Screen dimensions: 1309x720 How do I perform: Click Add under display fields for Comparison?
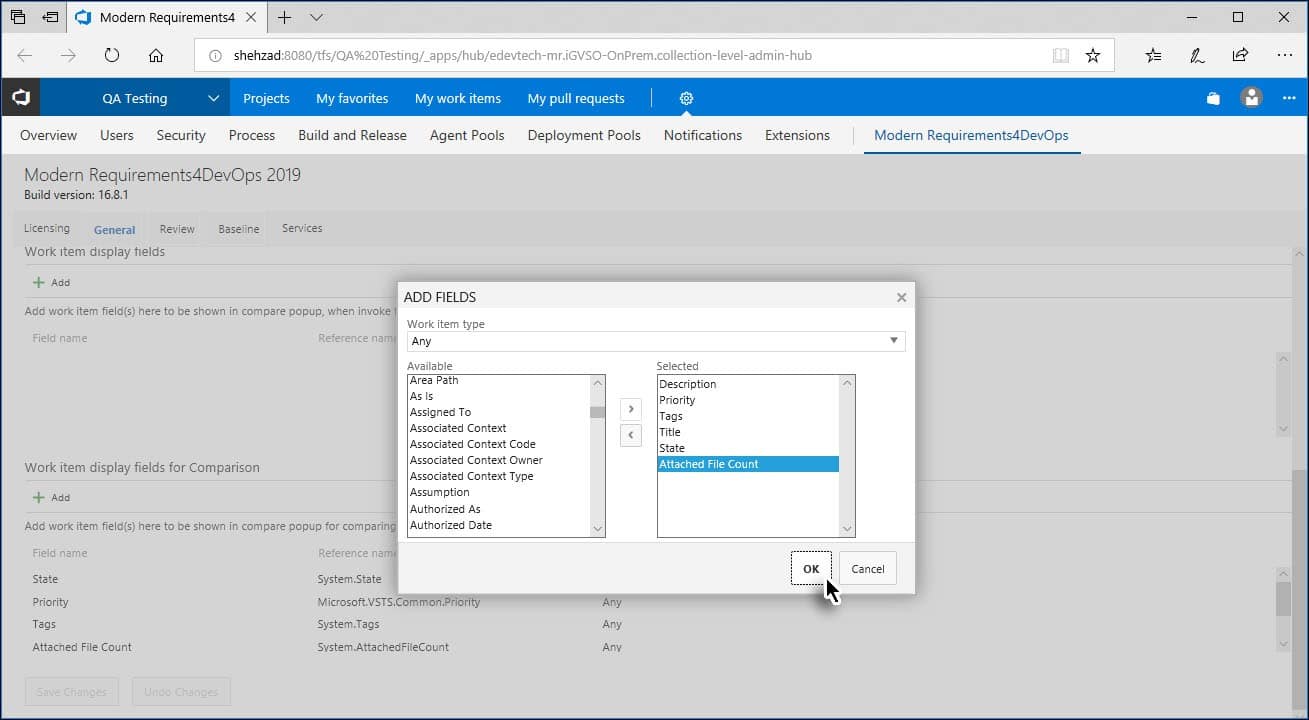[x=52, y=497]
